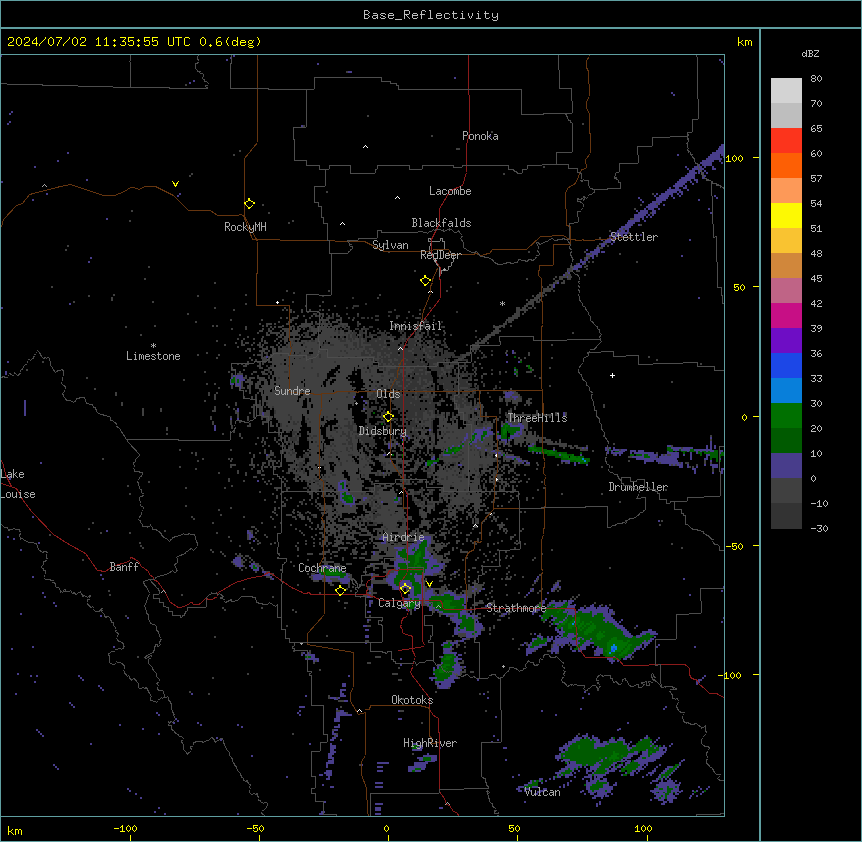The image size is (862, 842).
Task: Click the ThreeHills city label
Action: pos(537,418)
